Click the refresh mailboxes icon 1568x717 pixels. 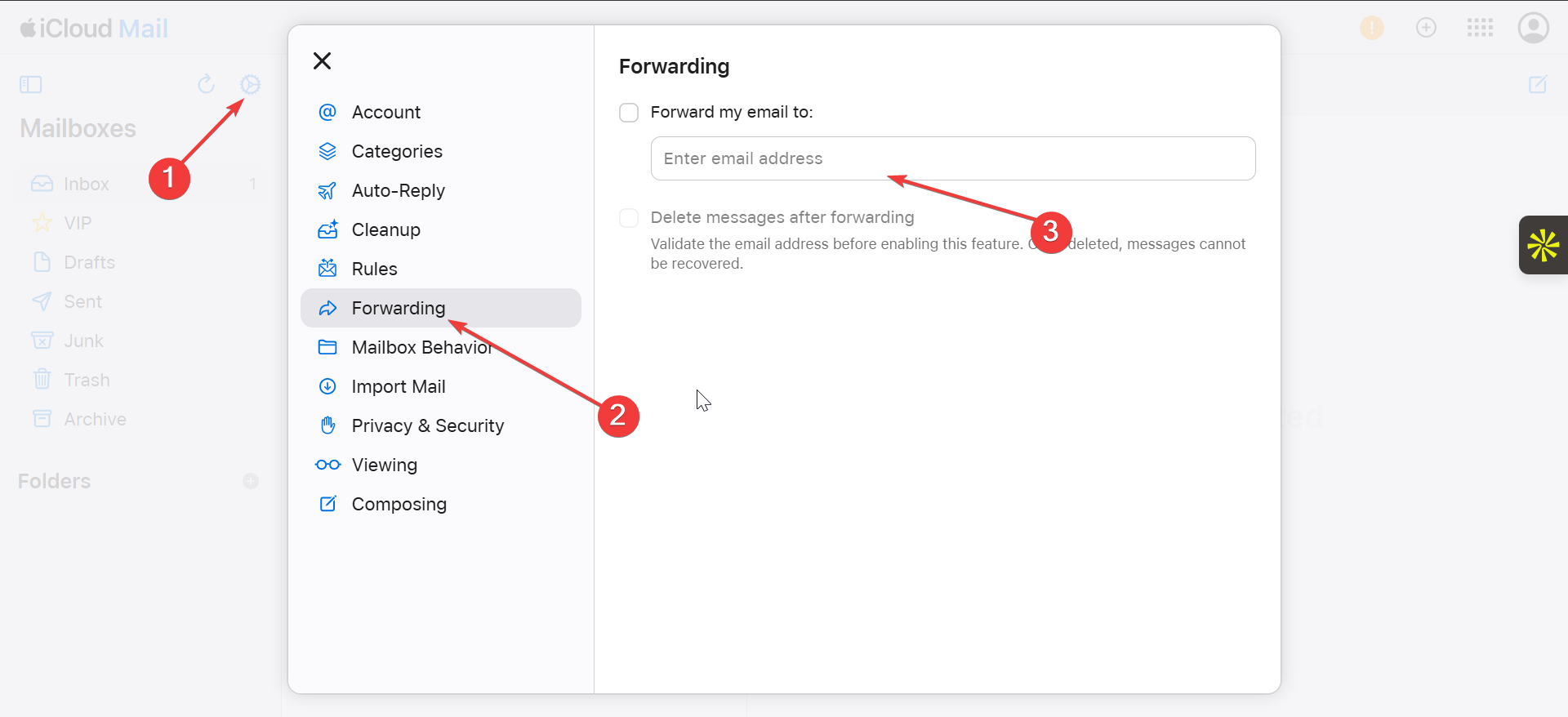[x=206, y=84]
